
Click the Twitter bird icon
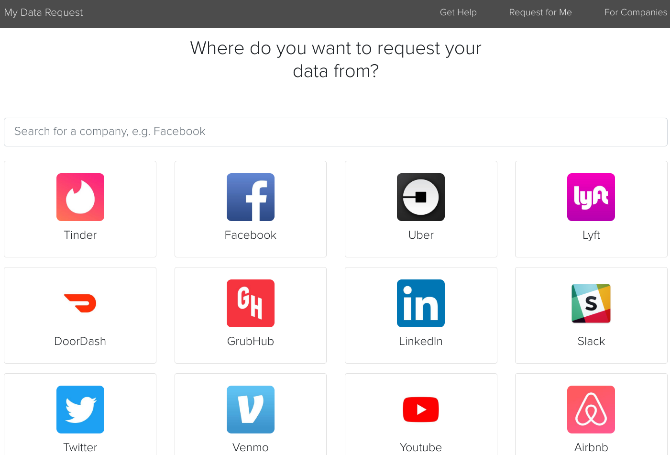click(80, 410)
